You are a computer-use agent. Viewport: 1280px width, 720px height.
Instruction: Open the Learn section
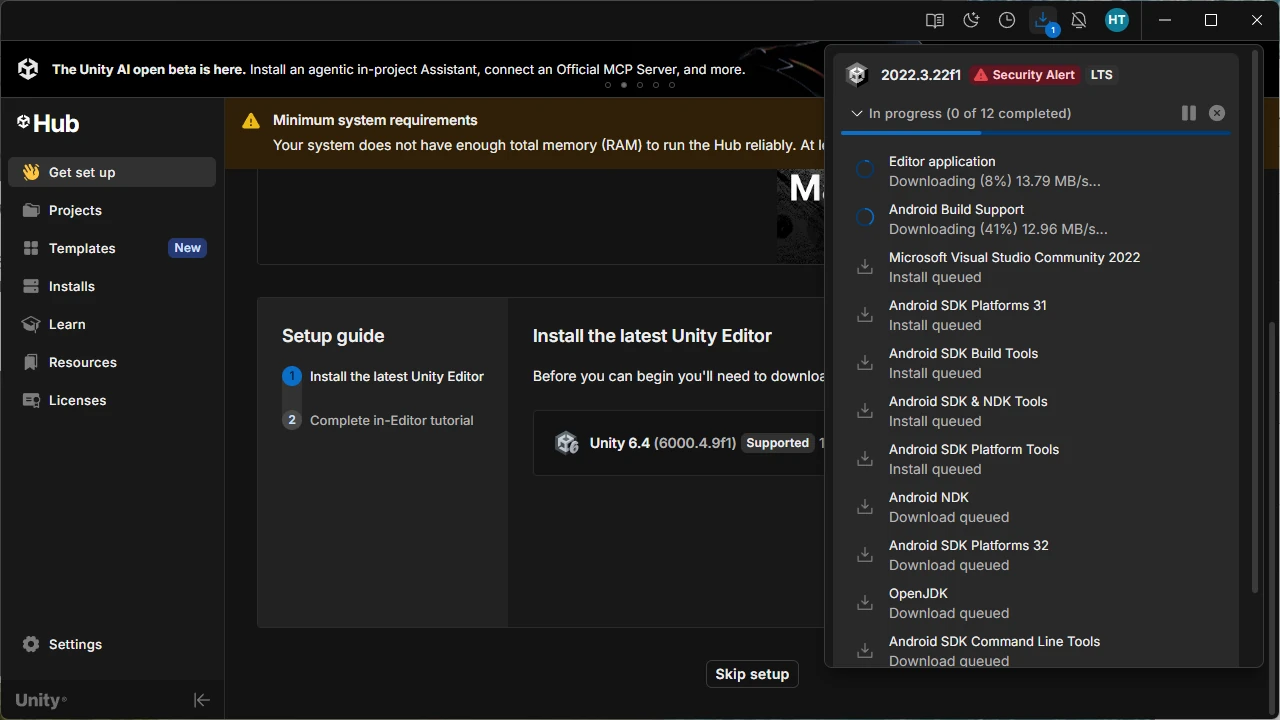(112, 324)
